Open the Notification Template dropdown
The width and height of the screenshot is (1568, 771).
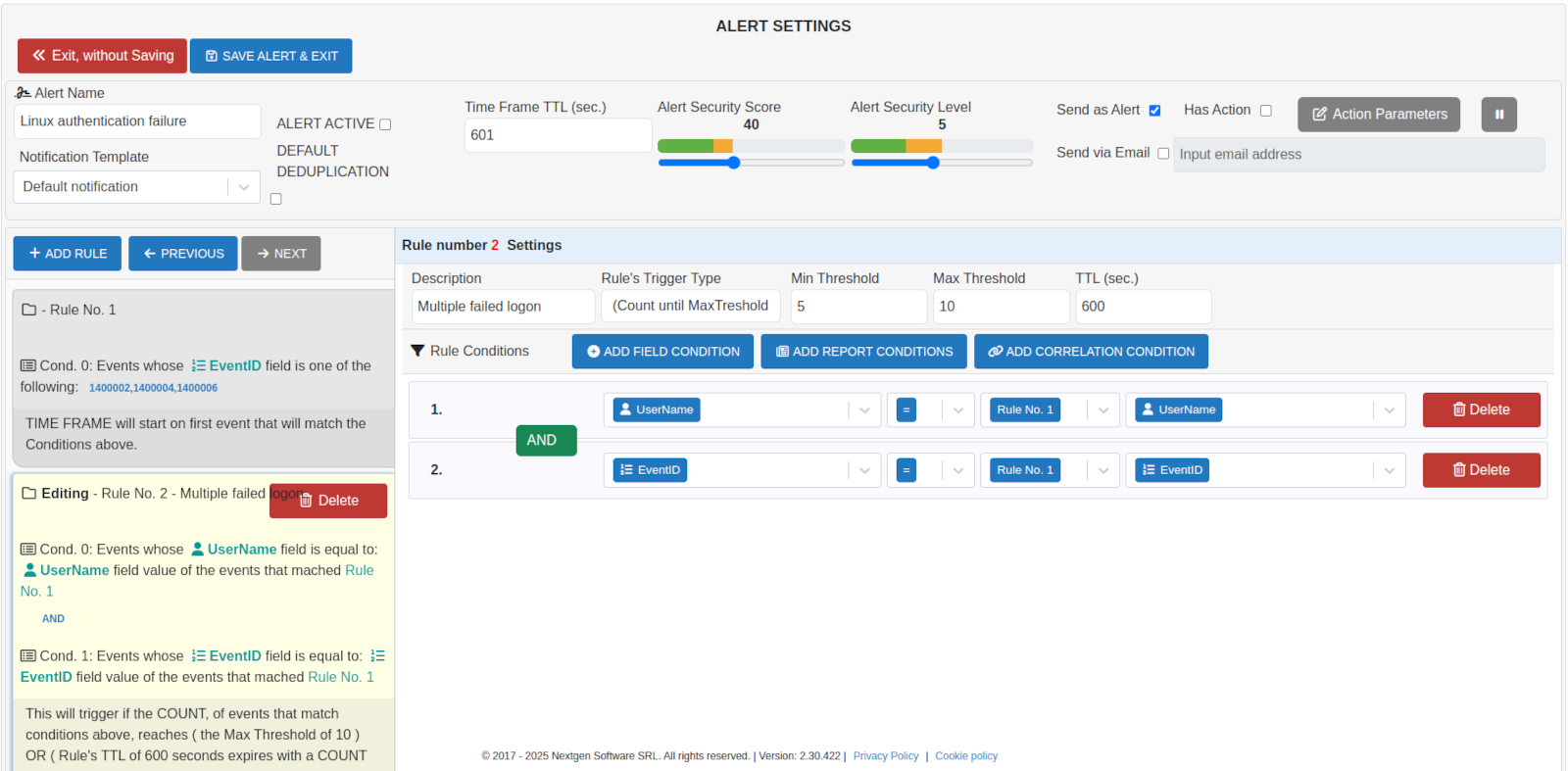pos(136,187)
